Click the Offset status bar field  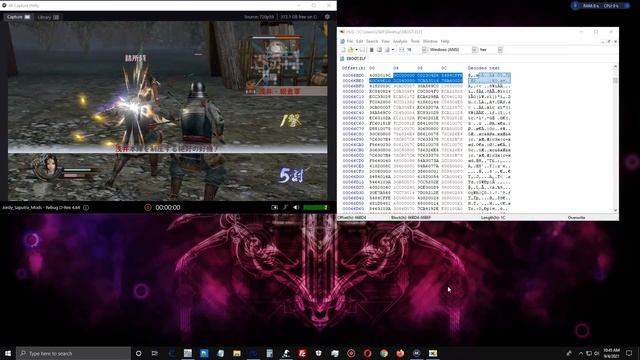click(x=352, y=218)
